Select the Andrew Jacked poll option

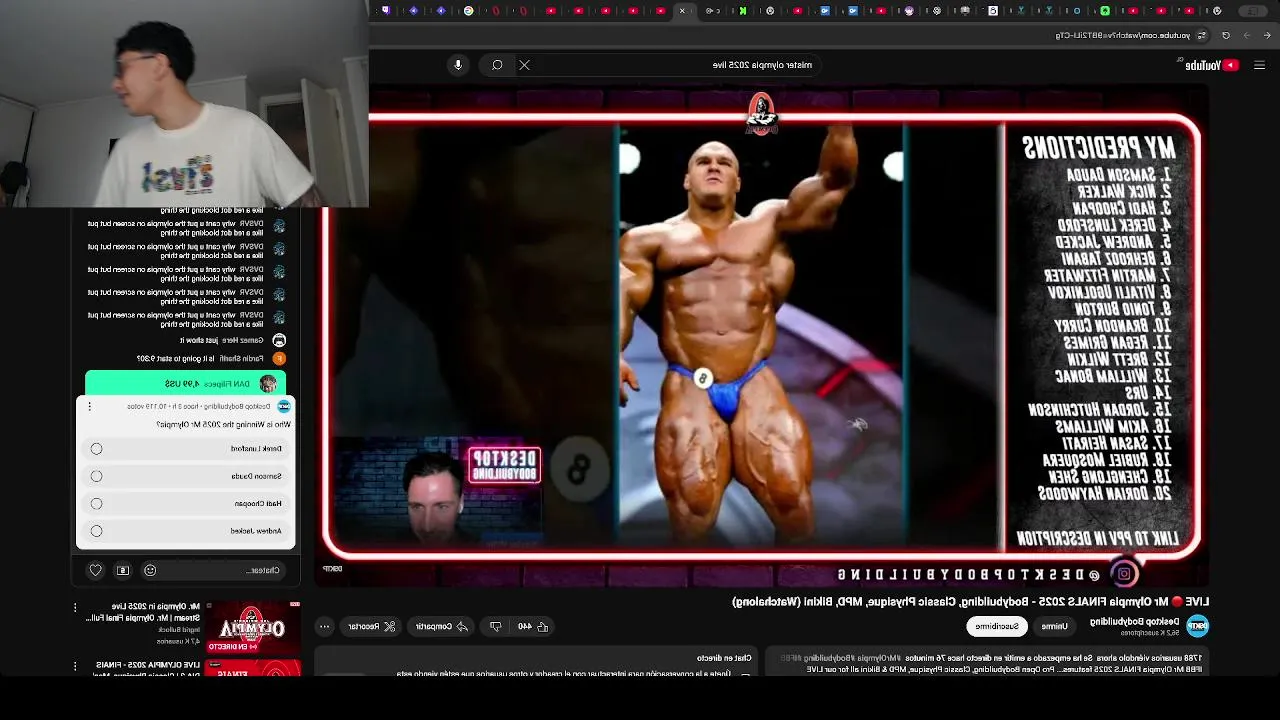tap(187, 531)
